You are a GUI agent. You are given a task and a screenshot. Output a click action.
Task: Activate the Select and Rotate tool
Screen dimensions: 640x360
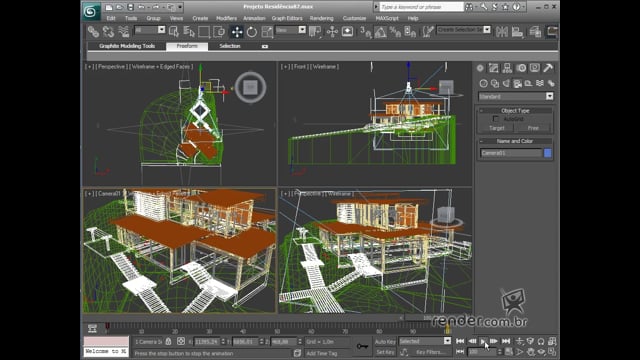coord(252,31)
